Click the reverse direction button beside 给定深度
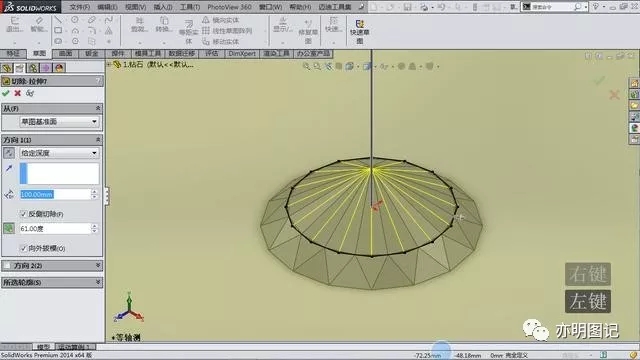Screen dimensions: 640x360 [x=9, y=153]
